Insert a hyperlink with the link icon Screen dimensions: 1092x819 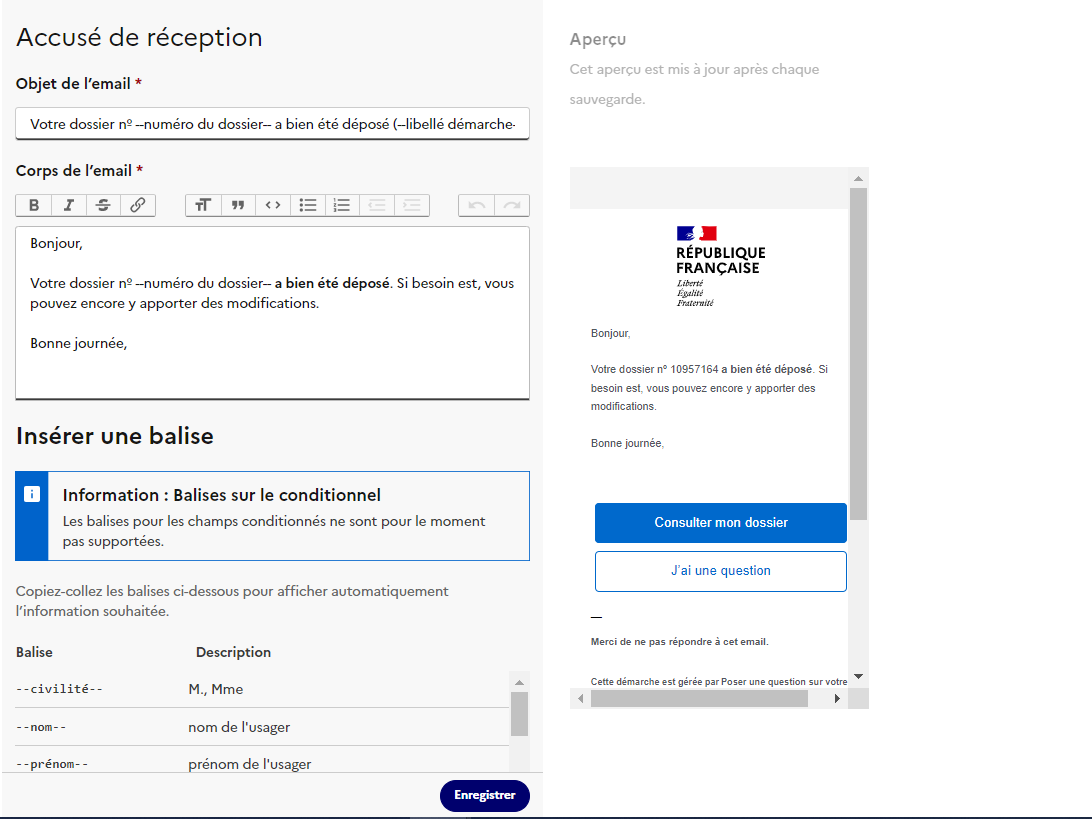(138, 205)
